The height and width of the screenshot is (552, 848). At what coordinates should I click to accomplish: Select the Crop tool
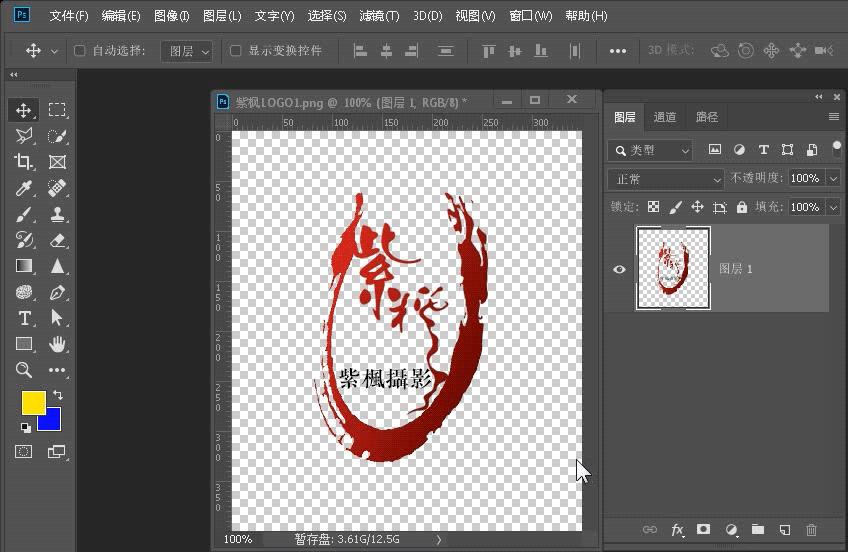[23, 162]
